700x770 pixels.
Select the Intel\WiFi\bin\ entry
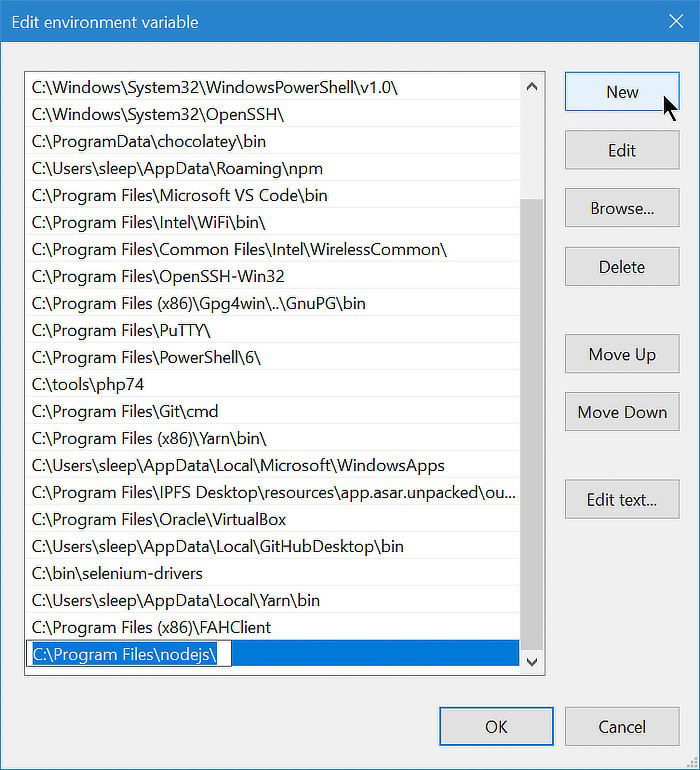pos(273,222)
